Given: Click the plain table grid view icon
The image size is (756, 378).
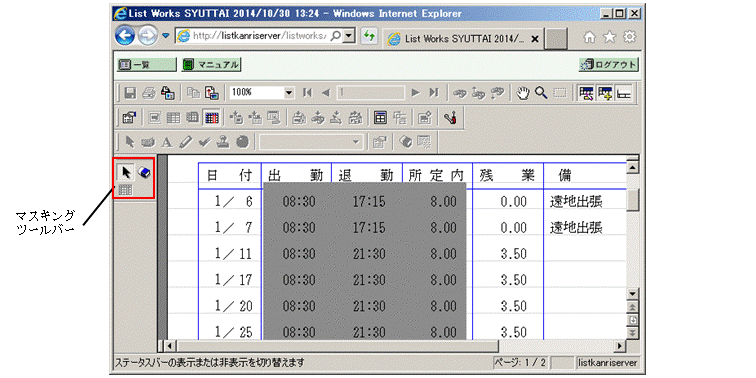Looking at the screenshot, I should click(x=174, y=117).
